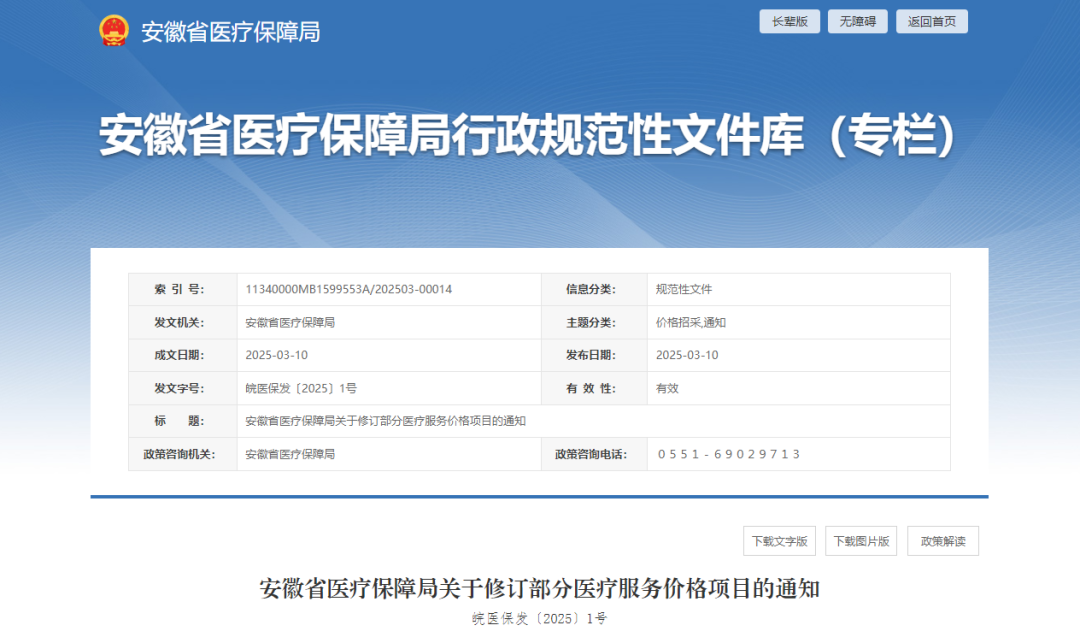The height and width of the screenshot is (643, 1080).
Task: Click the 信息分类 label cell
Action: click(594, 289)
